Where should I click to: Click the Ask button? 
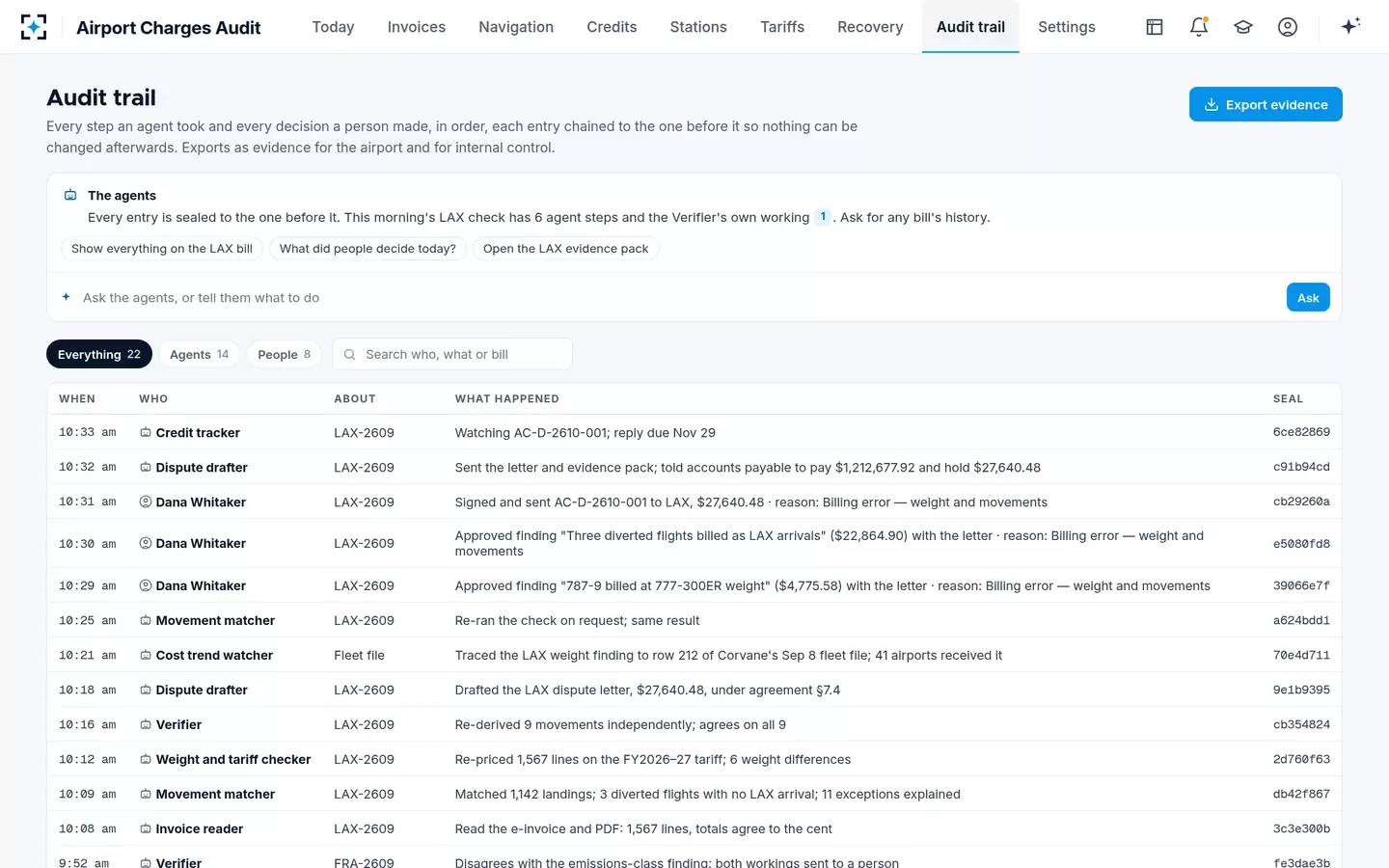click(x=1308, y=297)
